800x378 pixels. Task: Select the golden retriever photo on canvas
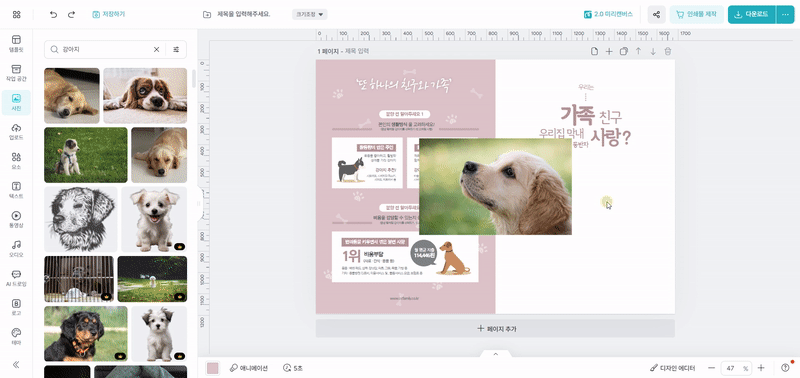point(495,186)
